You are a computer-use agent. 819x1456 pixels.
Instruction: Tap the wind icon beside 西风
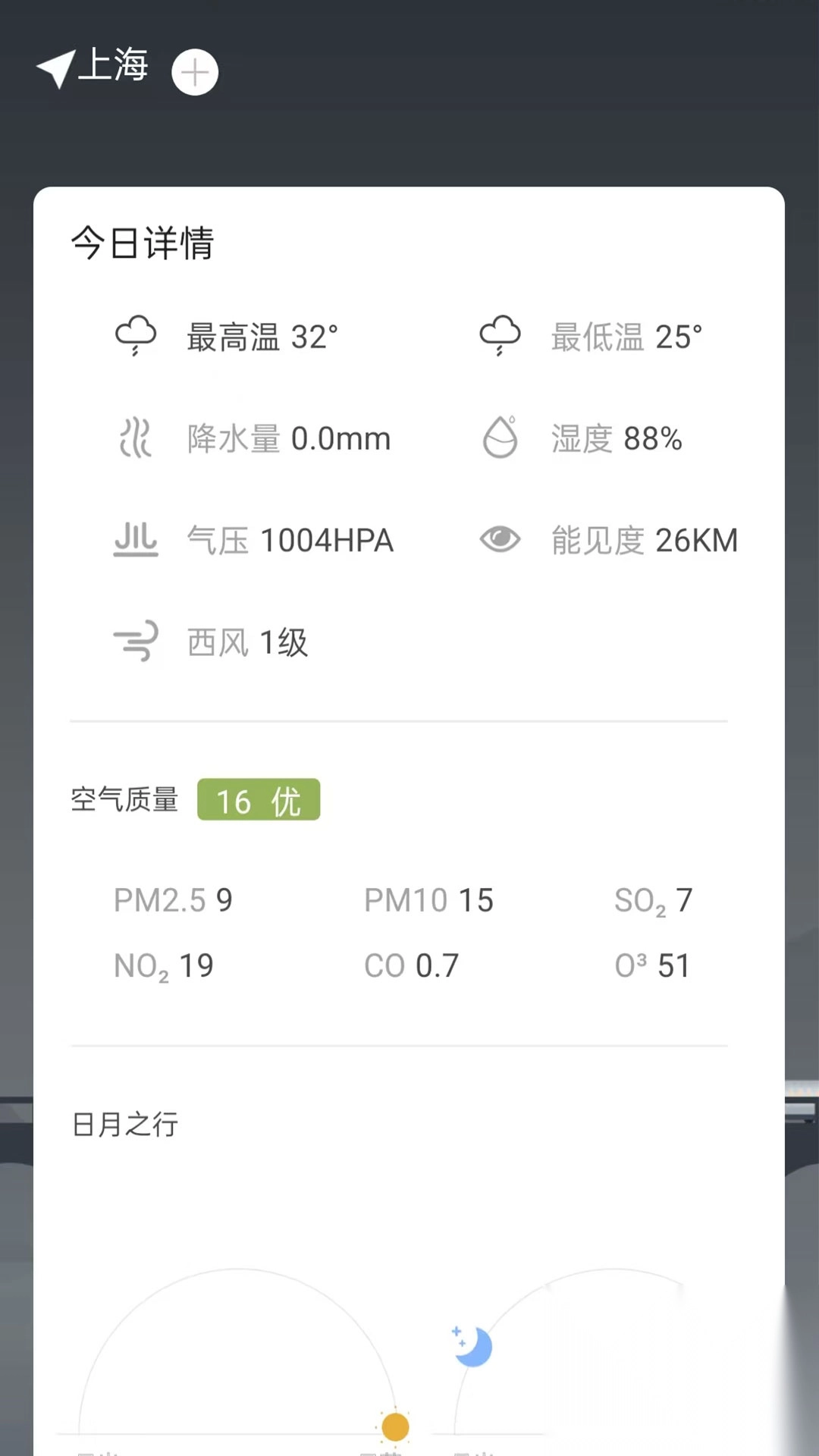click(136, 642)
